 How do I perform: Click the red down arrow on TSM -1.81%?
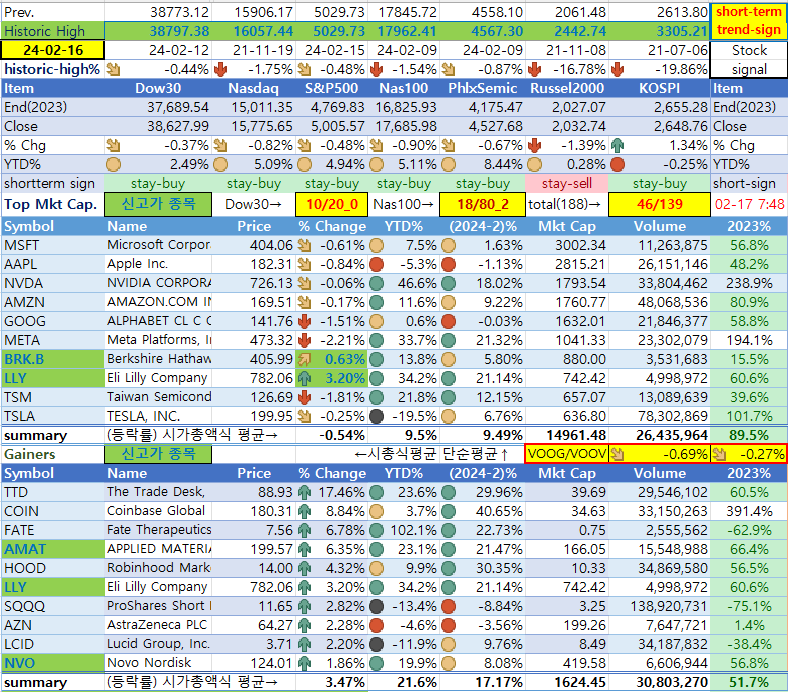point(304,398)
